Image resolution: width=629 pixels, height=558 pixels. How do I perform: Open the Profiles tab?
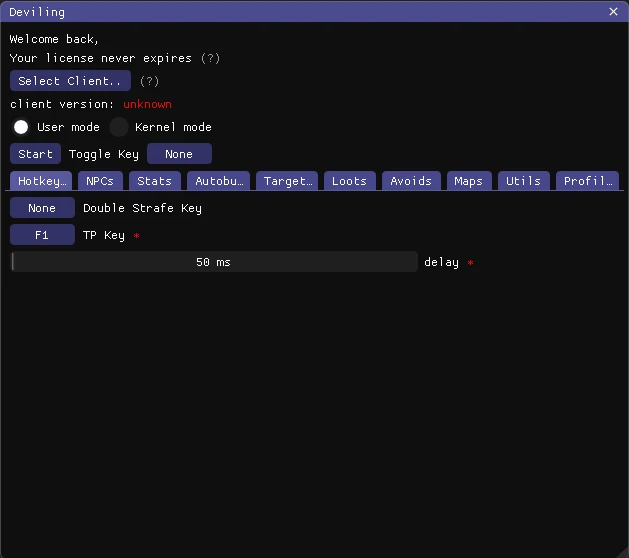(x=586, y=181)
